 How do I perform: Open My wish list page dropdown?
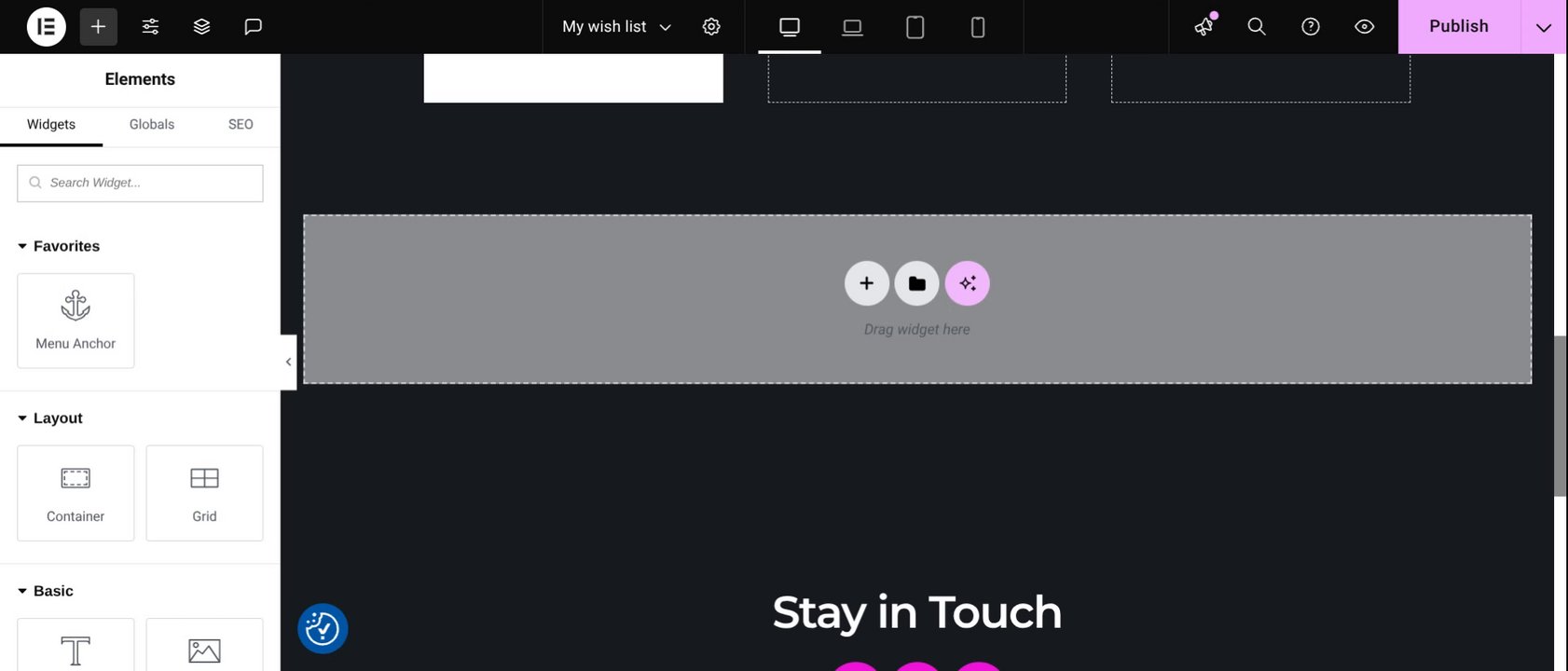[616, 27]
